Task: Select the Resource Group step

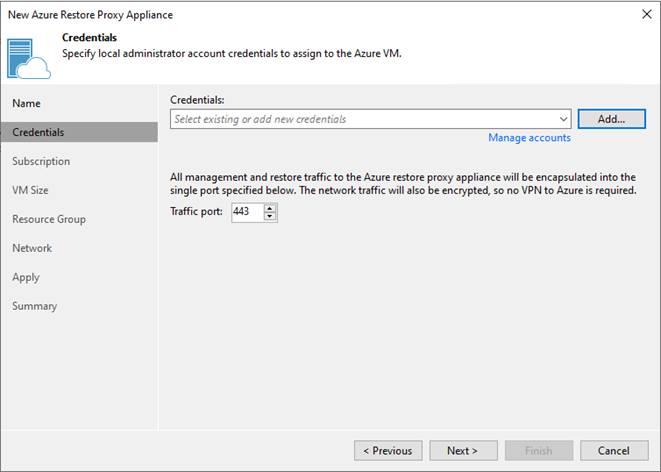Action: point(49,219)
